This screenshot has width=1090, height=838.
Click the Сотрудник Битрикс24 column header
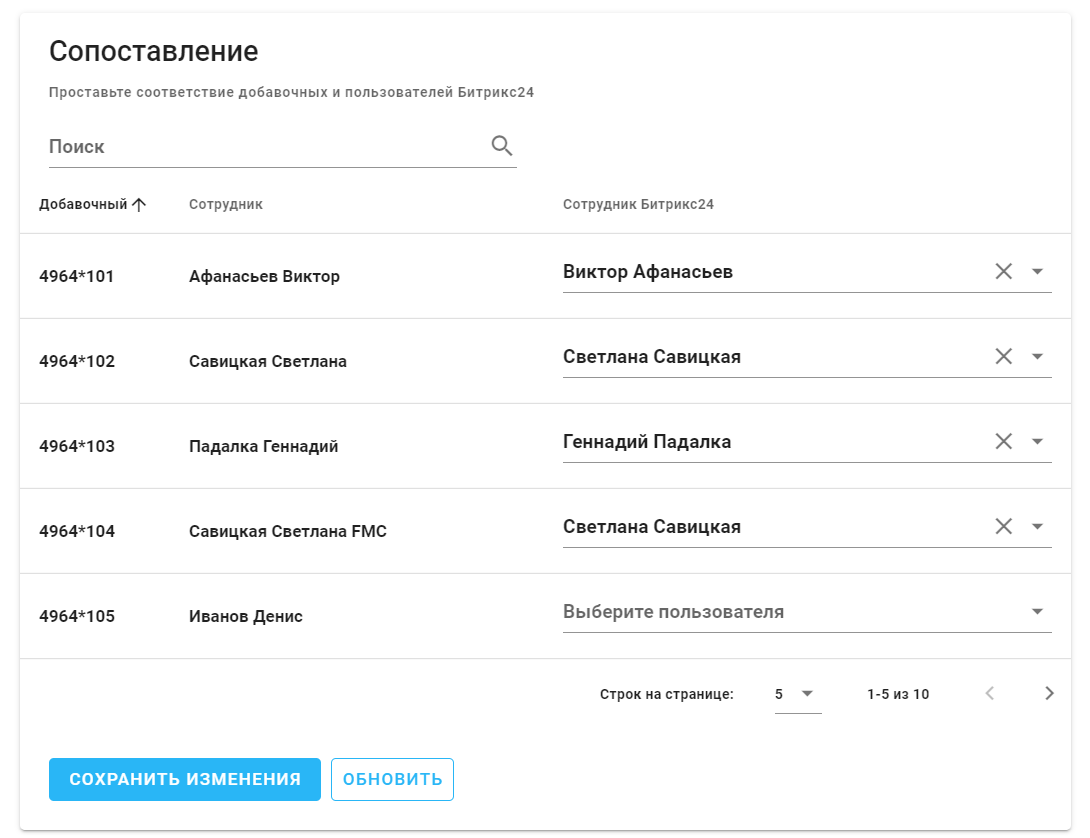(x=638, y=204)
